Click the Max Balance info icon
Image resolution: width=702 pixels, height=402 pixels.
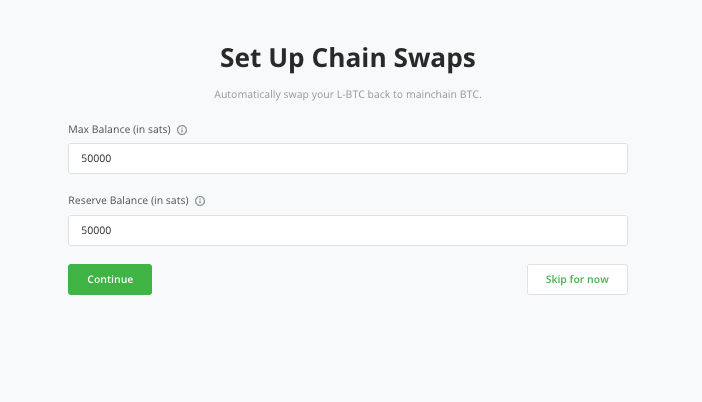point(183,129)
